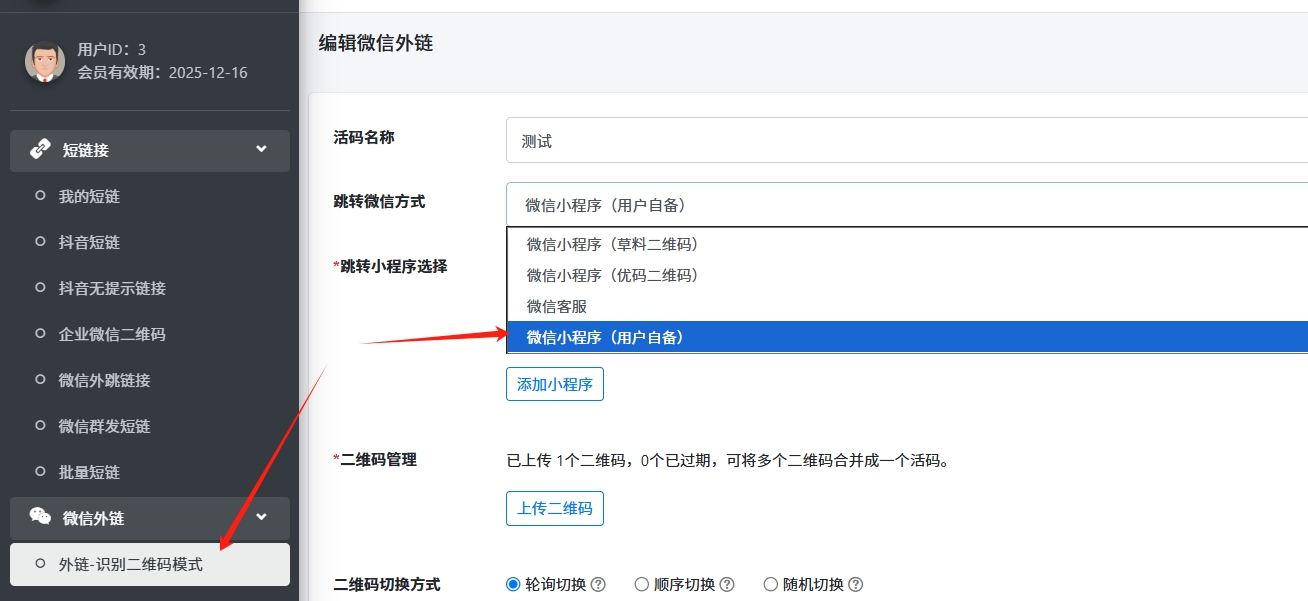1308x601 pixels.
Task: Choose the 顺序切换 radio option
Action: 642,585
